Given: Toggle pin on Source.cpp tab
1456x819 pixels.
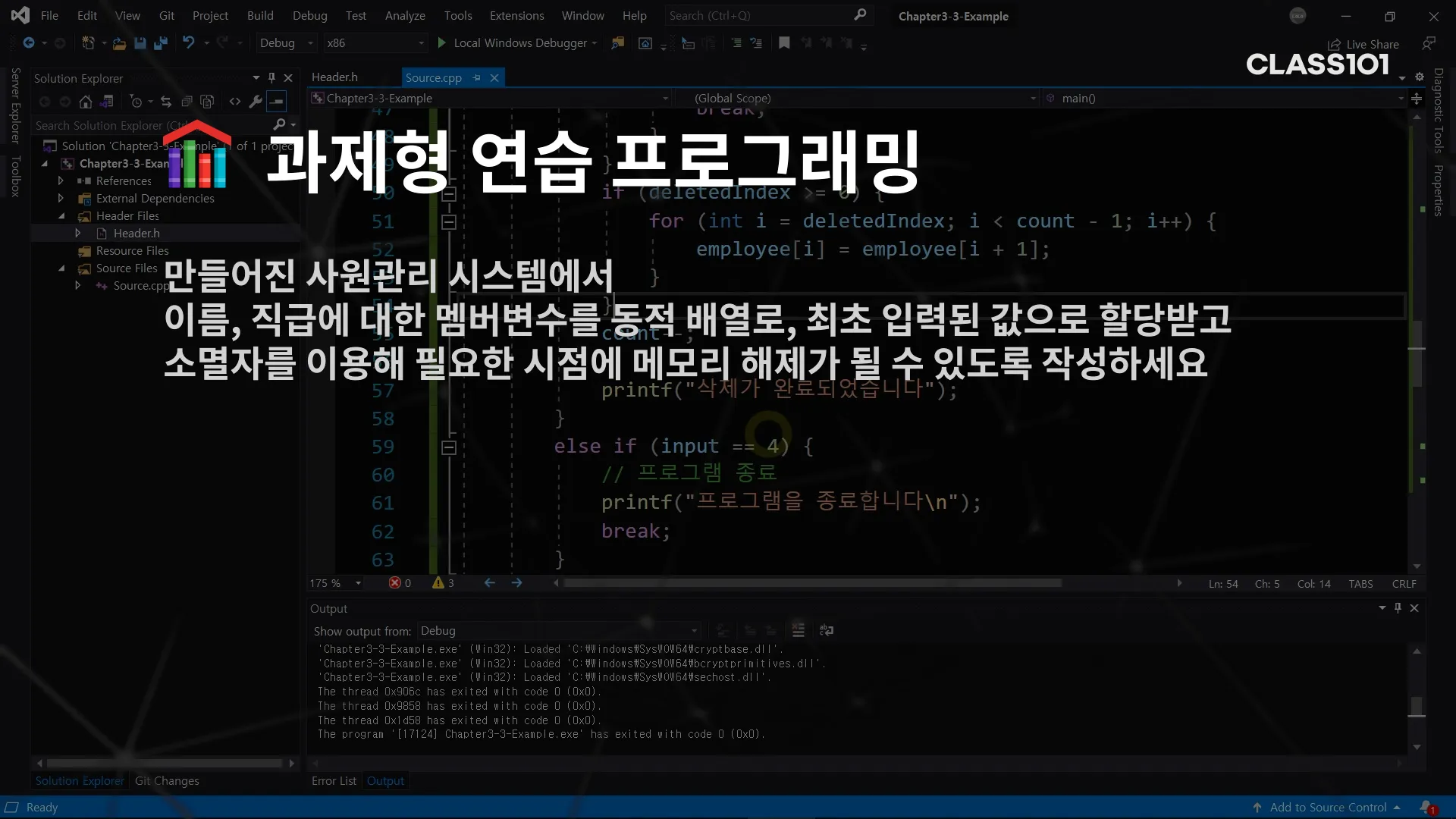Looking at the screenshot, I should tap(476, 77).
